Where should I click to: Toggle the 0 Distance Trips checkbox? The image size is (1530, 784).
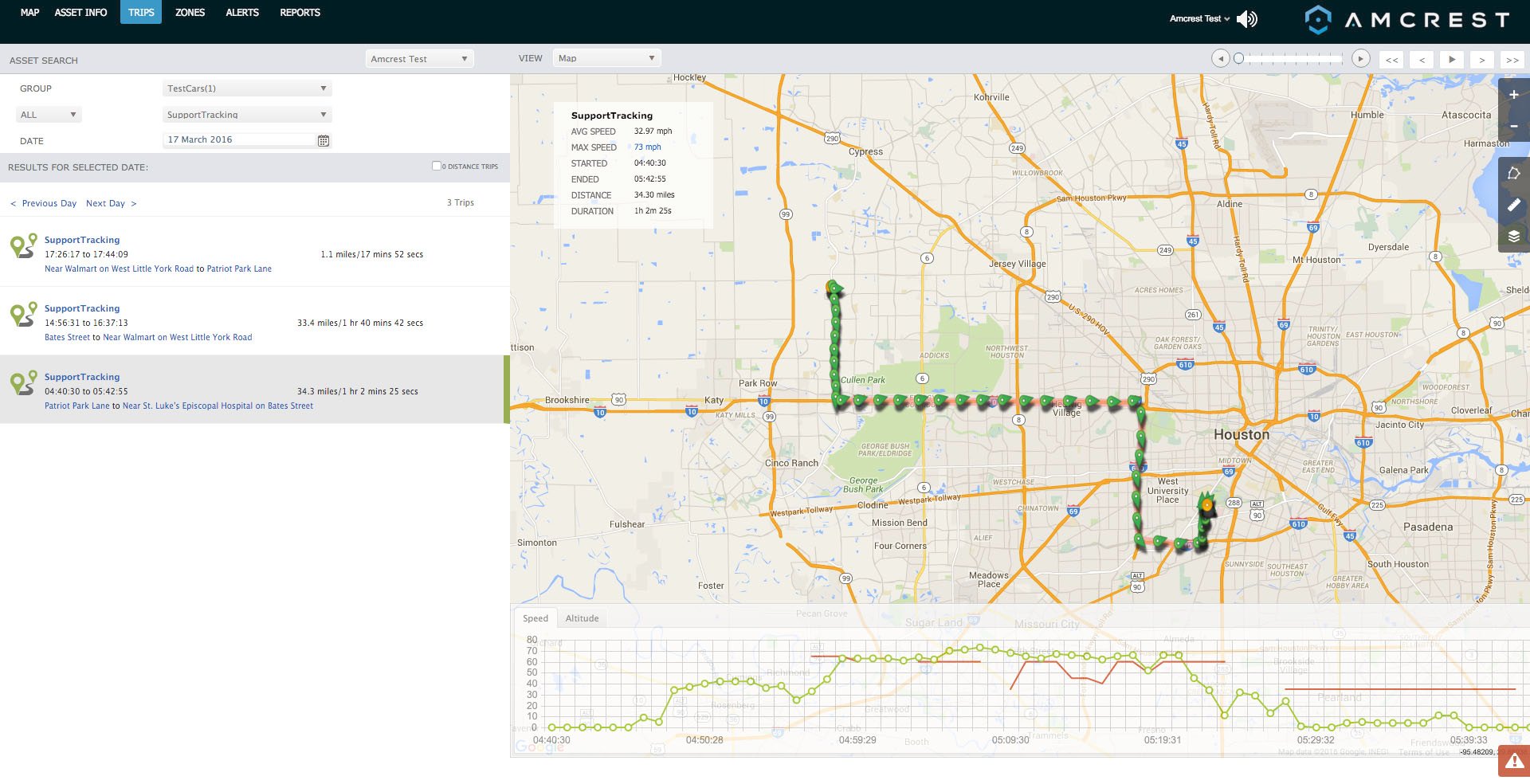click(x=437, y=166)
